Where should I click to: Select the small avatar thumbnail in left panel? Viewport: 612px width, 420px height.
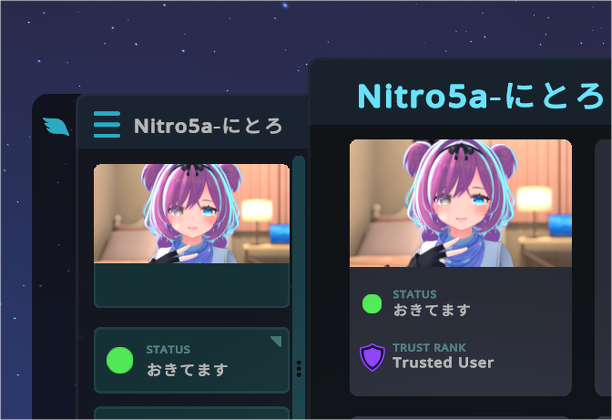(x=192, y=214)
